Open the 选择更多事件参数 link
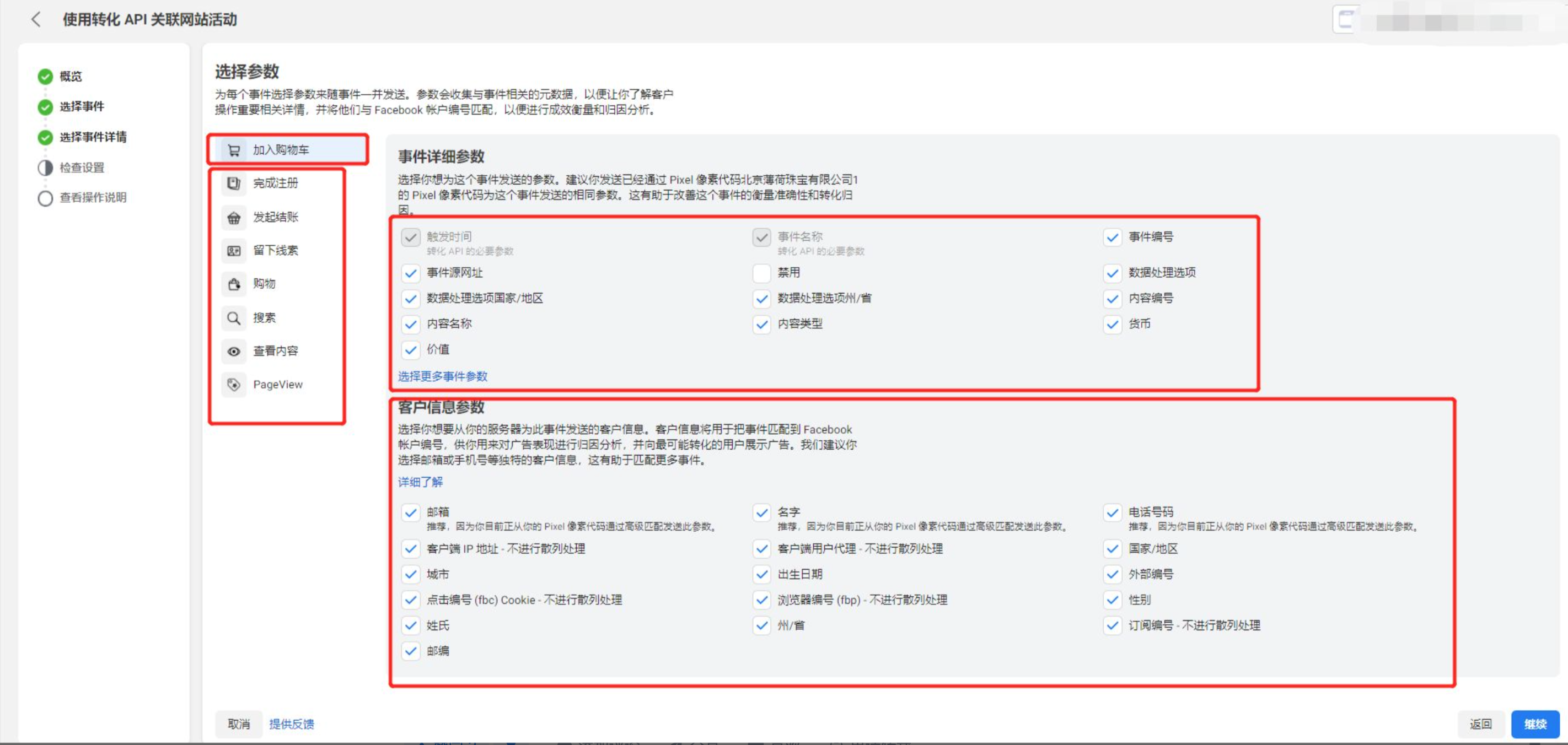 pyautogui.click(x=443, y=376)
